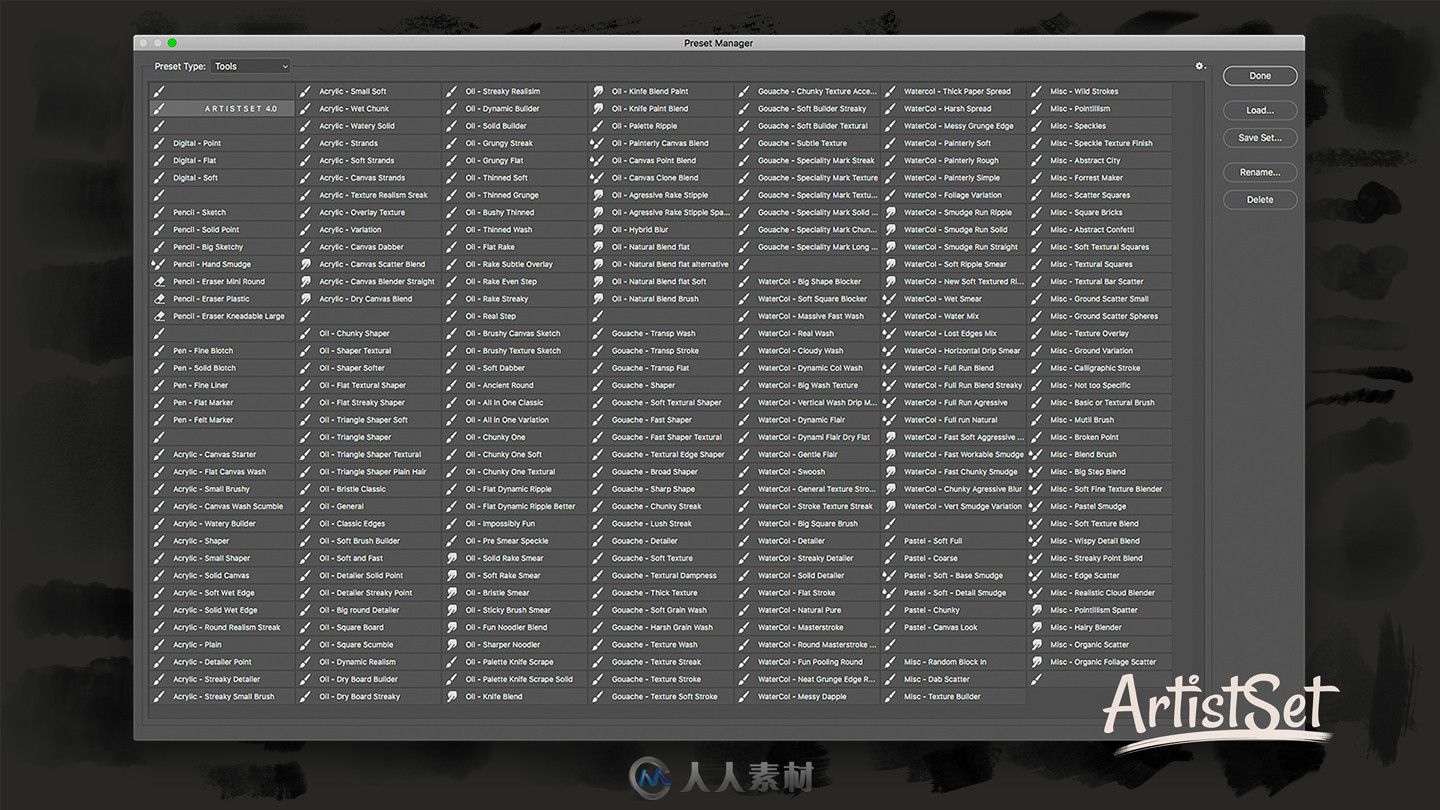Open the Preset Manager gear menu
The image size is (1440, 810).
tap(1200, 66)
